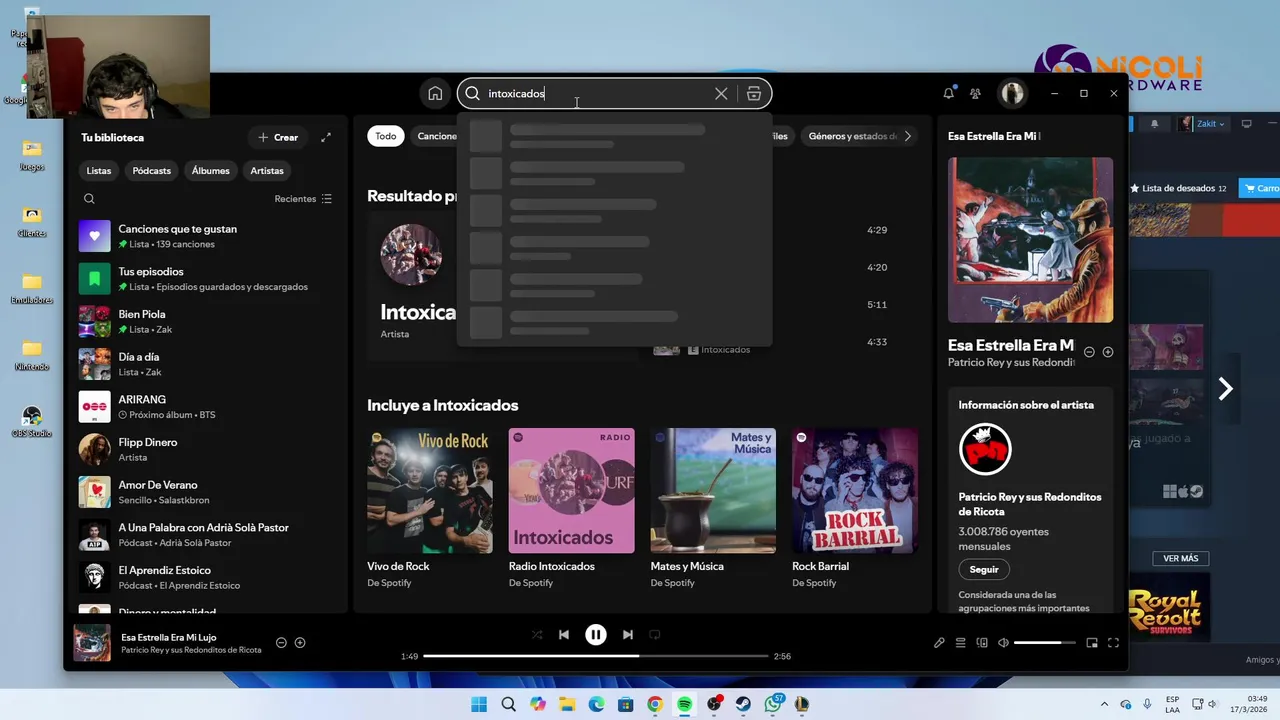Open Amor De Verano single
Screen dimensions: 1280x720
point(206,492)
